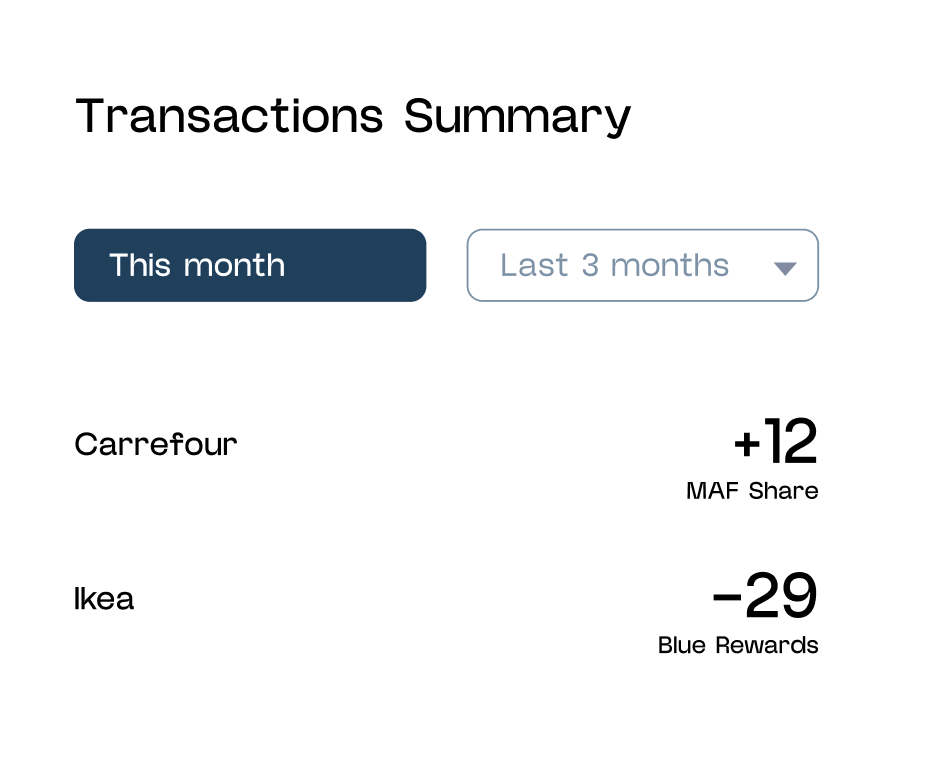Click the dropdown arrow triangle icon

(785, 268)
